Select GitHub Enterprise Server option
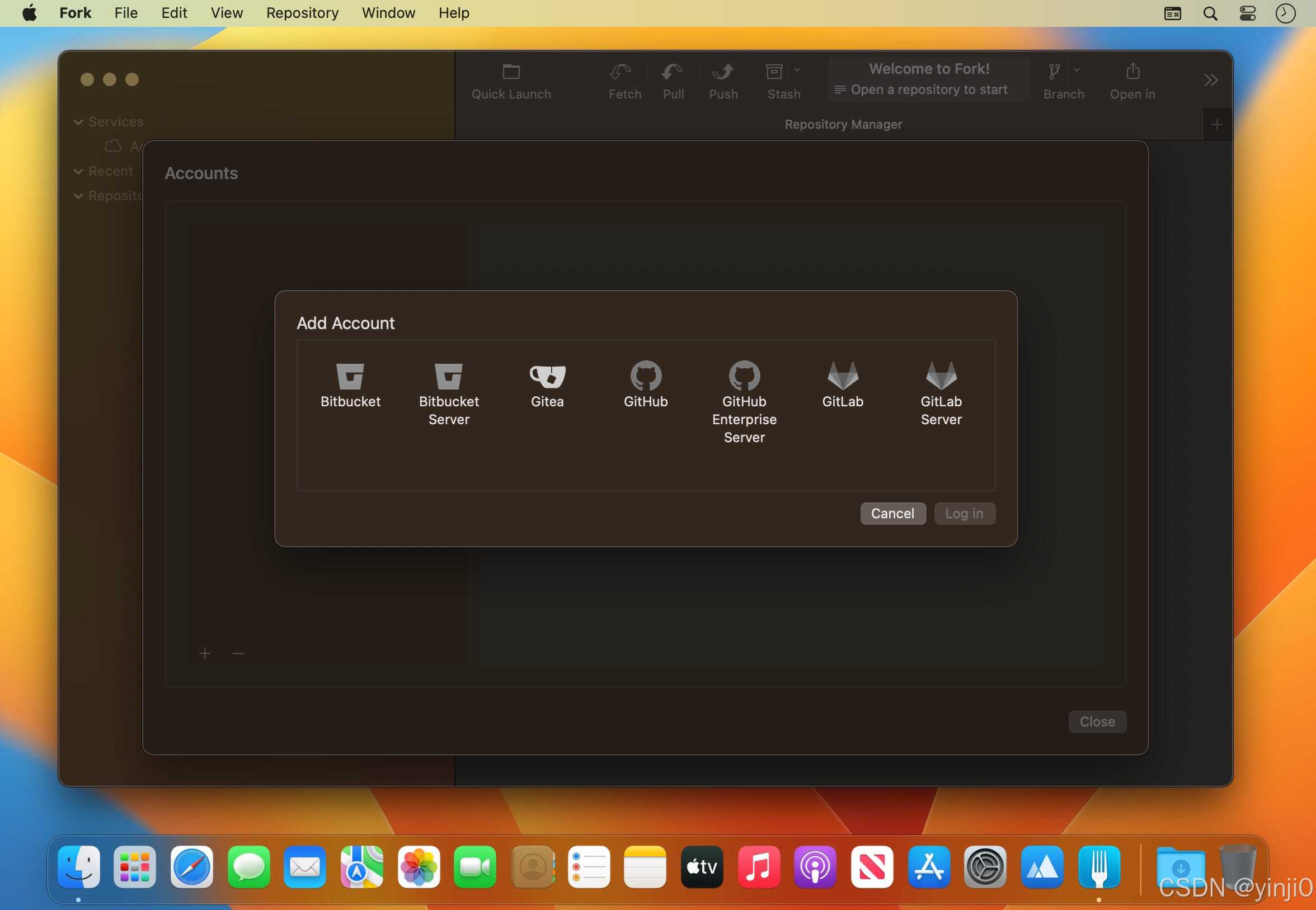The height and width of the screenshot is (910, 1316). (744, 402)
